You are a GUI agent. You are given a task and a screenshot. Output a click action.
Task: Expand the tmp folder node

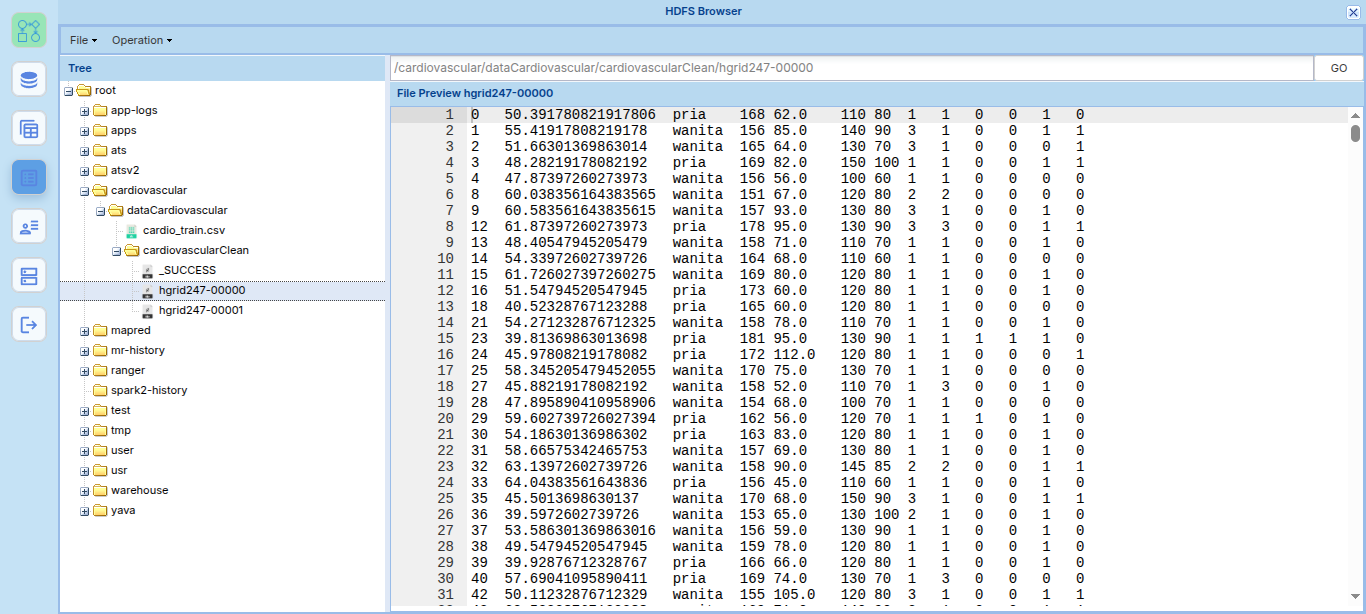(x=85, y=431)
